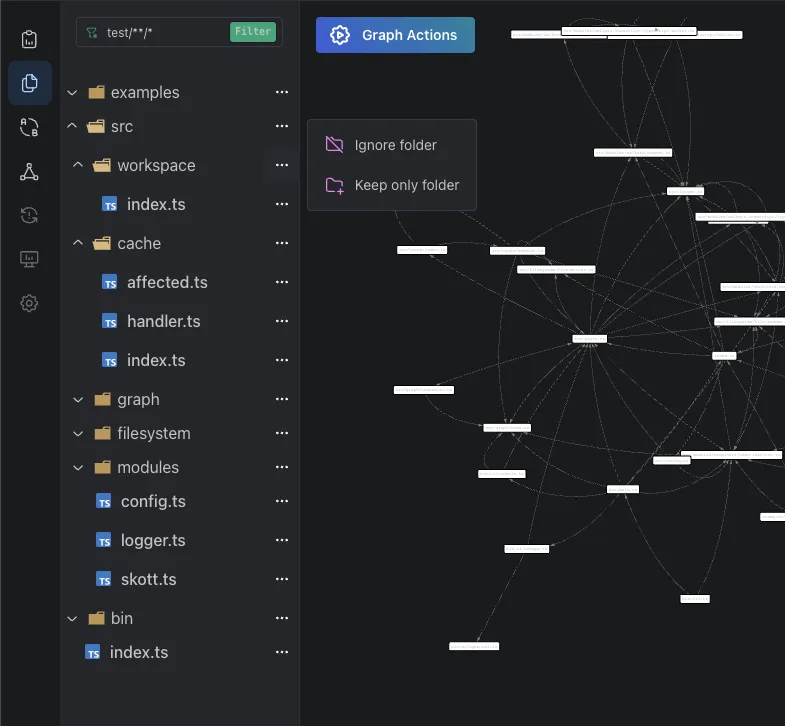Click the examples folder label
The image size is (785, 726).
(145, 93)
